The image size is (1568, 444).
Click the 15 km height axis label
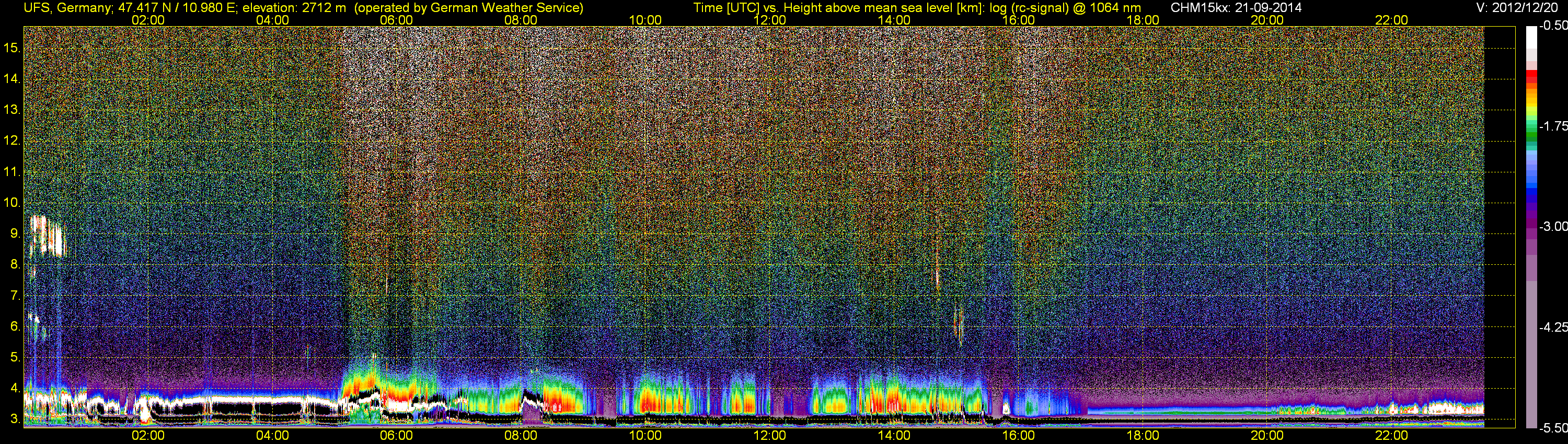[x=11, y=48]
